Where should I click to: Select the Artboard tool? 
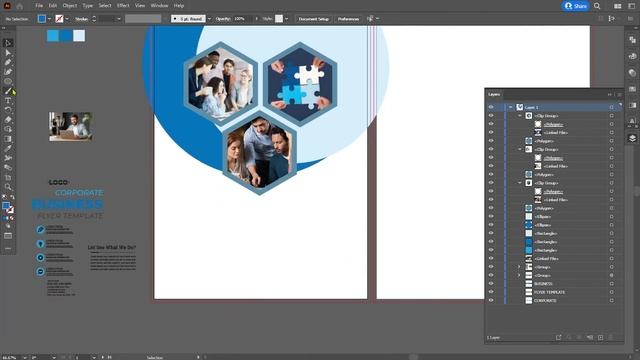8,177
